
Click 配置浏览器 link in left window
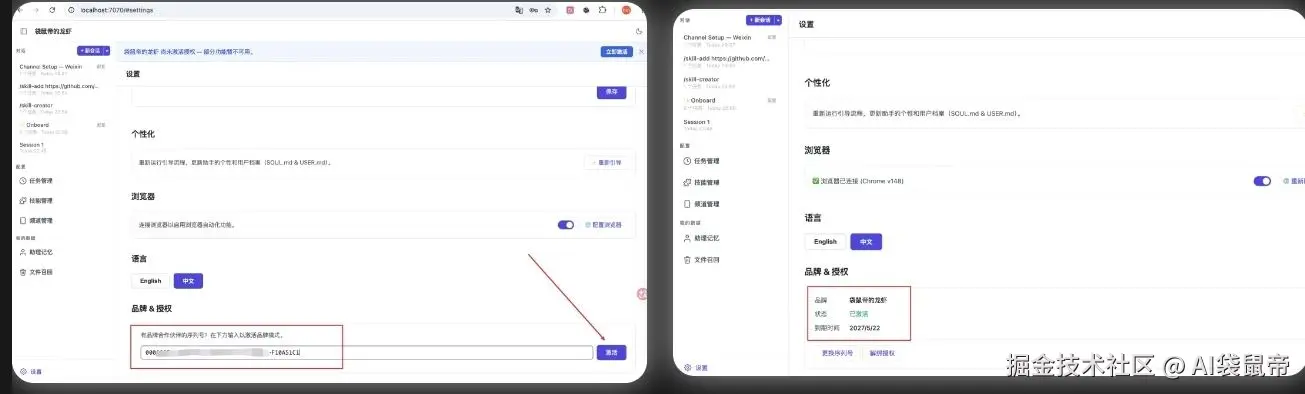coord(604,224)
